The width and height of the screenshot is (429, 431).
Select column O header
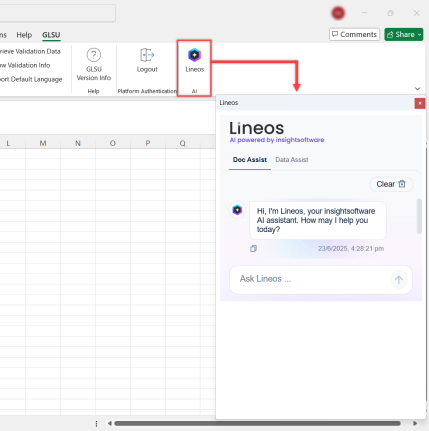click(113, 143)
